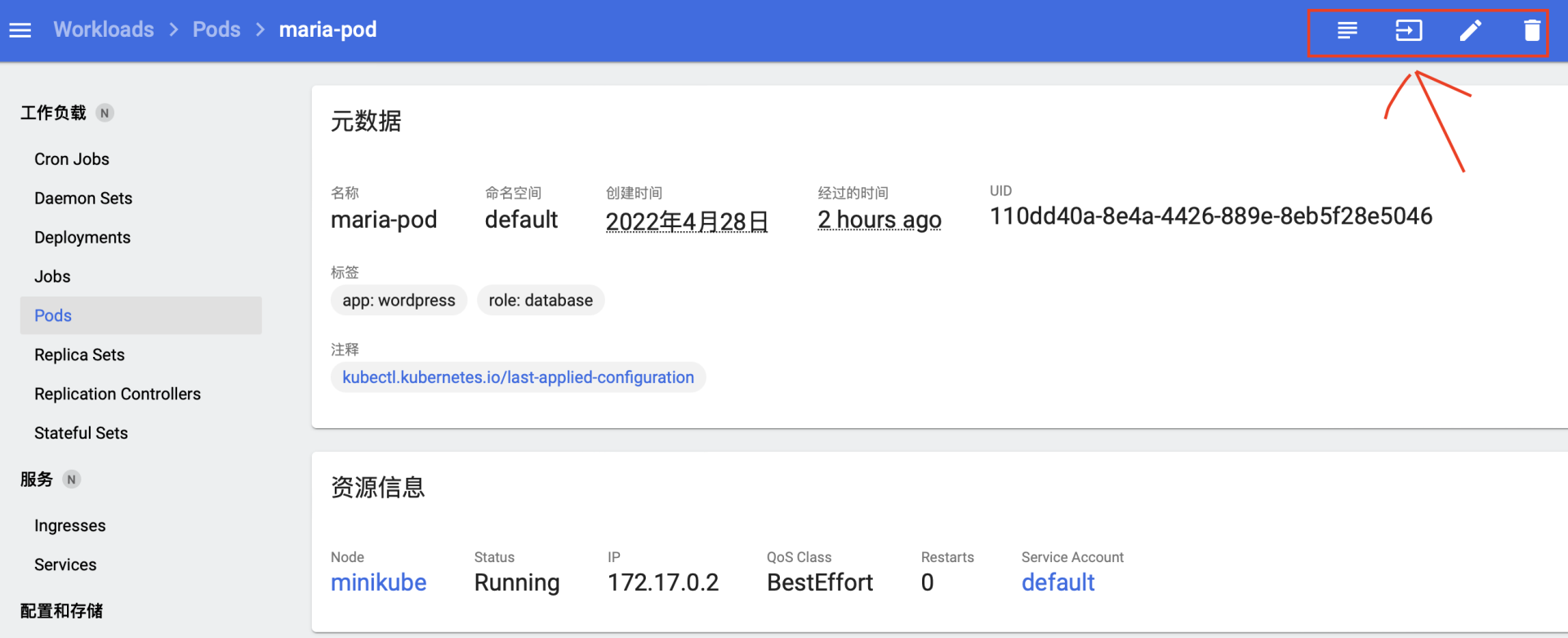The height and width of the screenshot is (638, 1568).
Task: Go to Stateful Sets in sidebar
Action: [81, 434]
